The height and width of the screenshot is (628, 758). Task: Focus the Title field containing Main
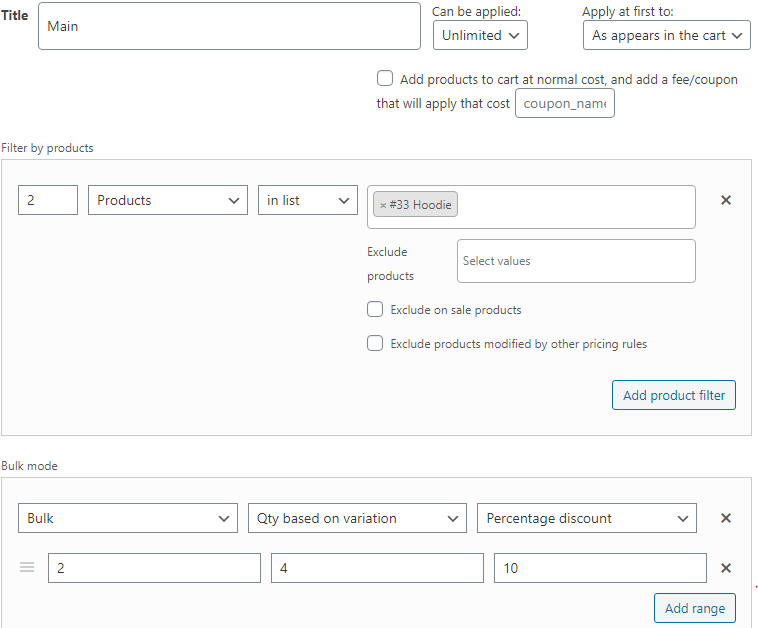coord(229,26)
